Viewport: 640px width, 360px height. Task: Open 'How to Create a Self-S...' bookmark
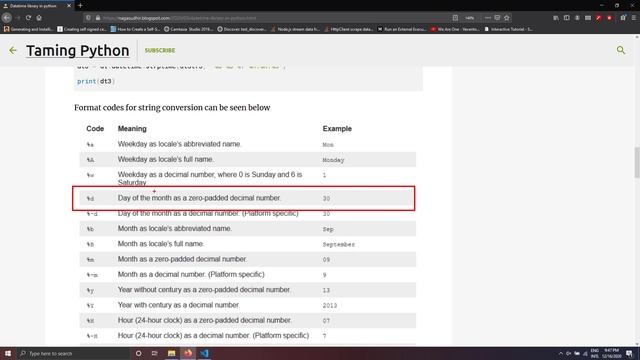135,29
